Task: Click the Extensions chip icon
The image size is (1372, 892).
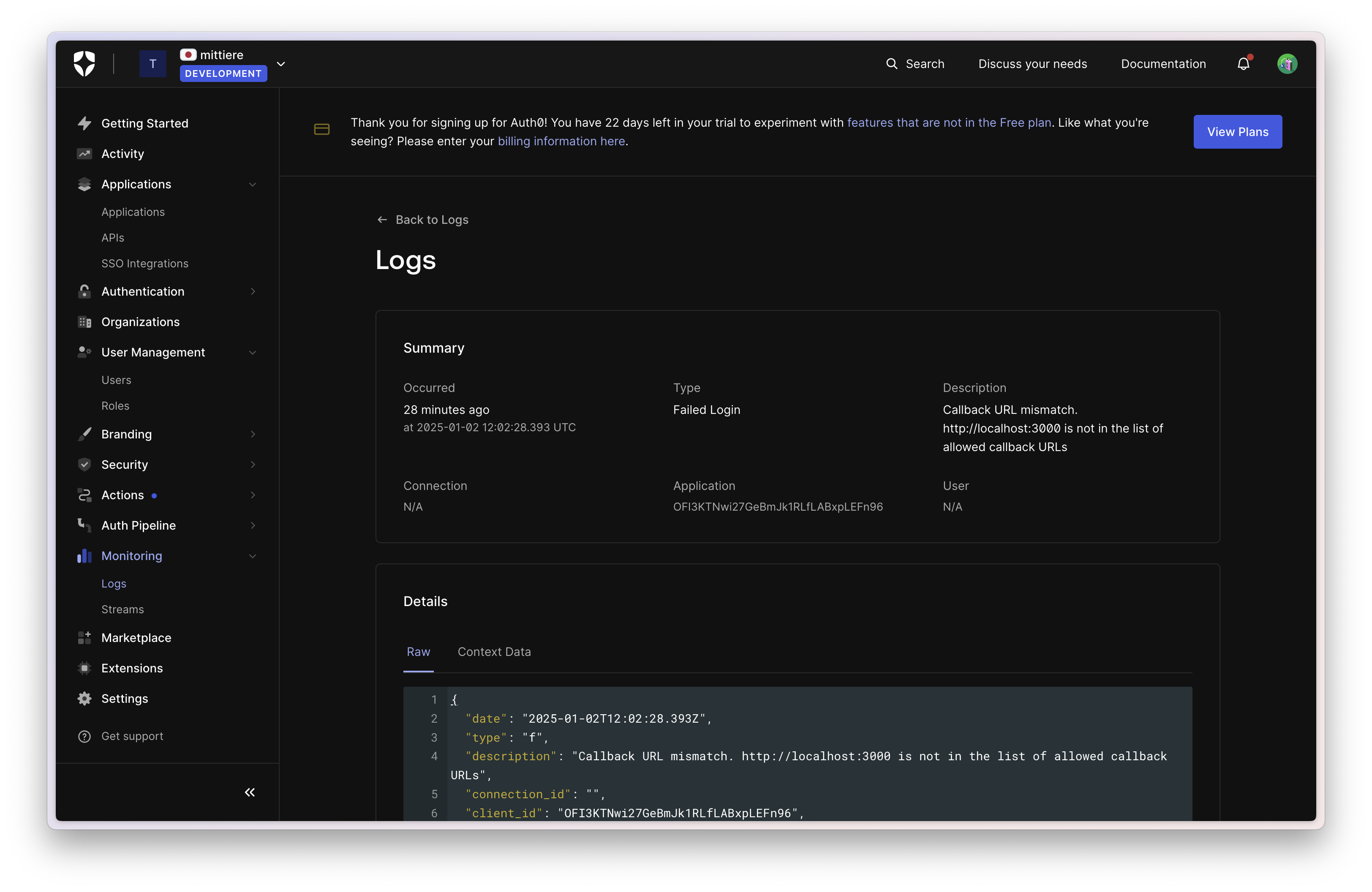Action: point(84,669)
